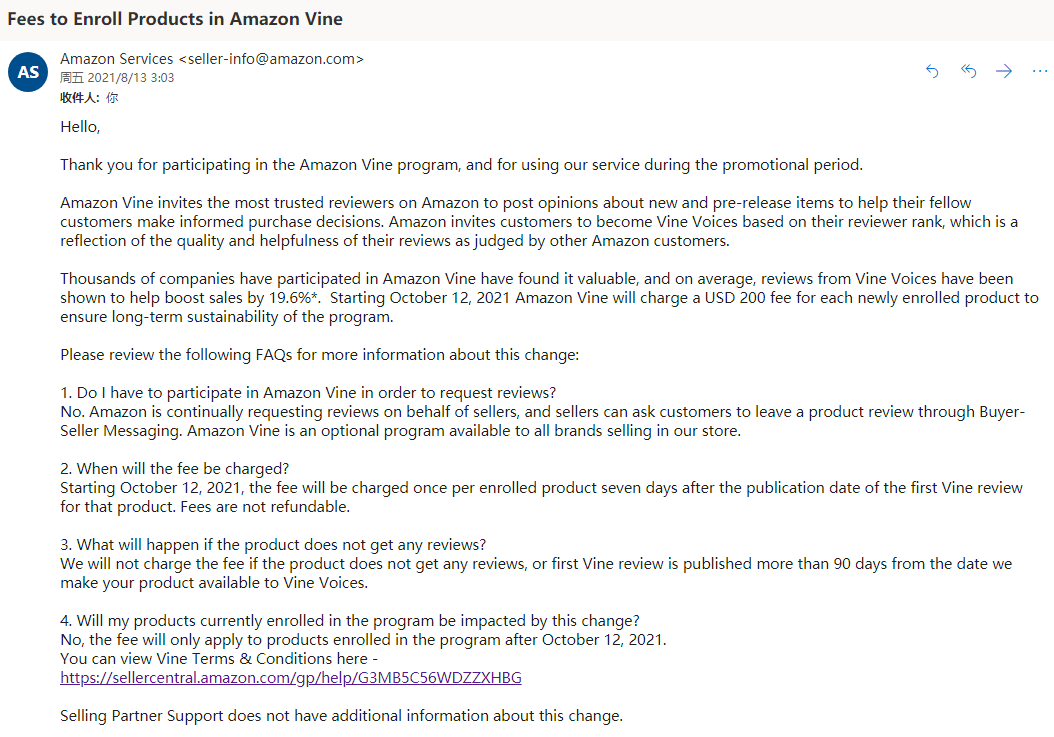This screenshot has width=1054, height=737.
Task: Click the paragraph starting "Thank you for participating"
Action: 460,165
